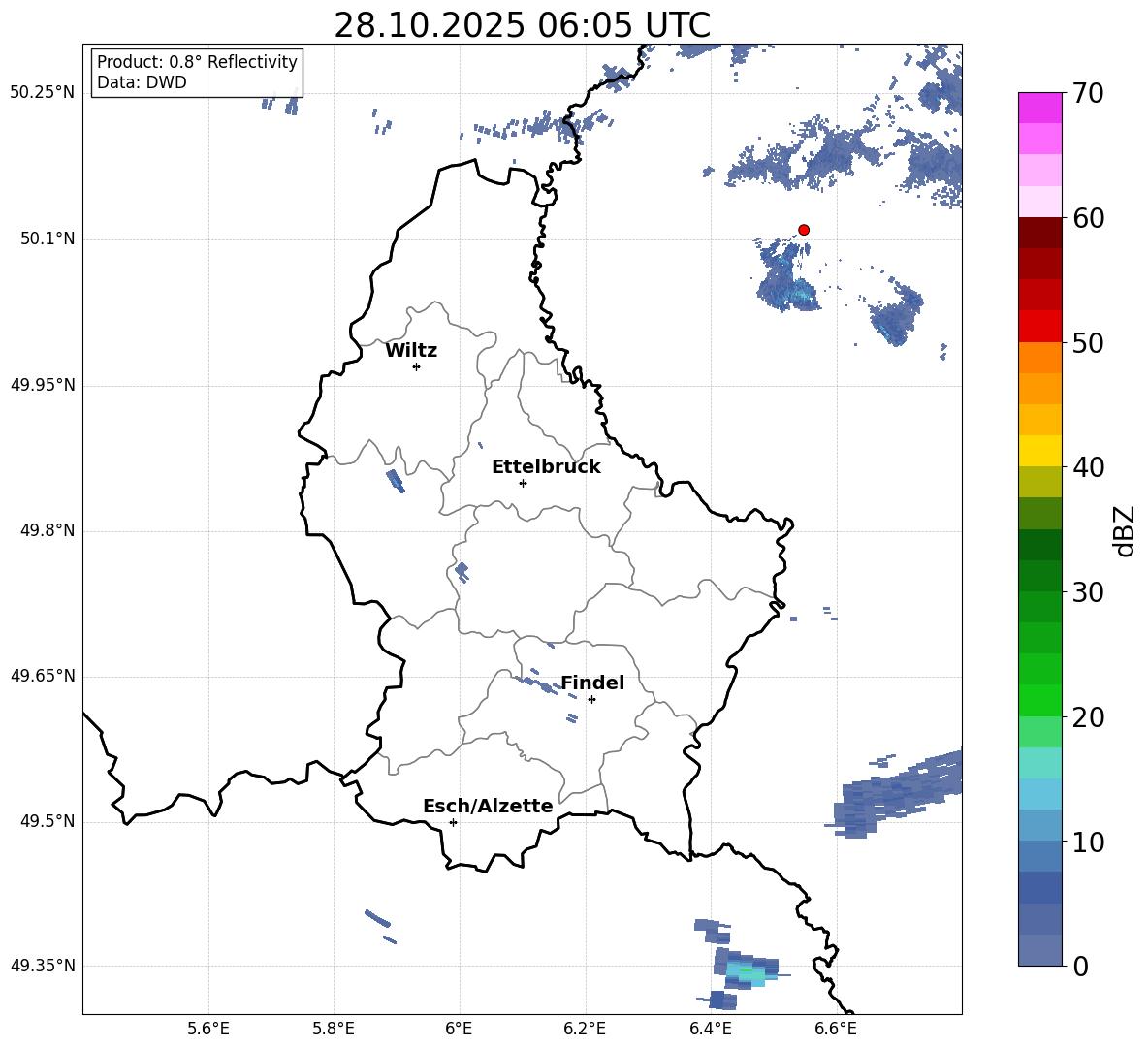The height and width of the screenshot is (1048, 1148).
Task: Pick the magenta swatch at colorbar top
Action: click(x=1039, y=109)
